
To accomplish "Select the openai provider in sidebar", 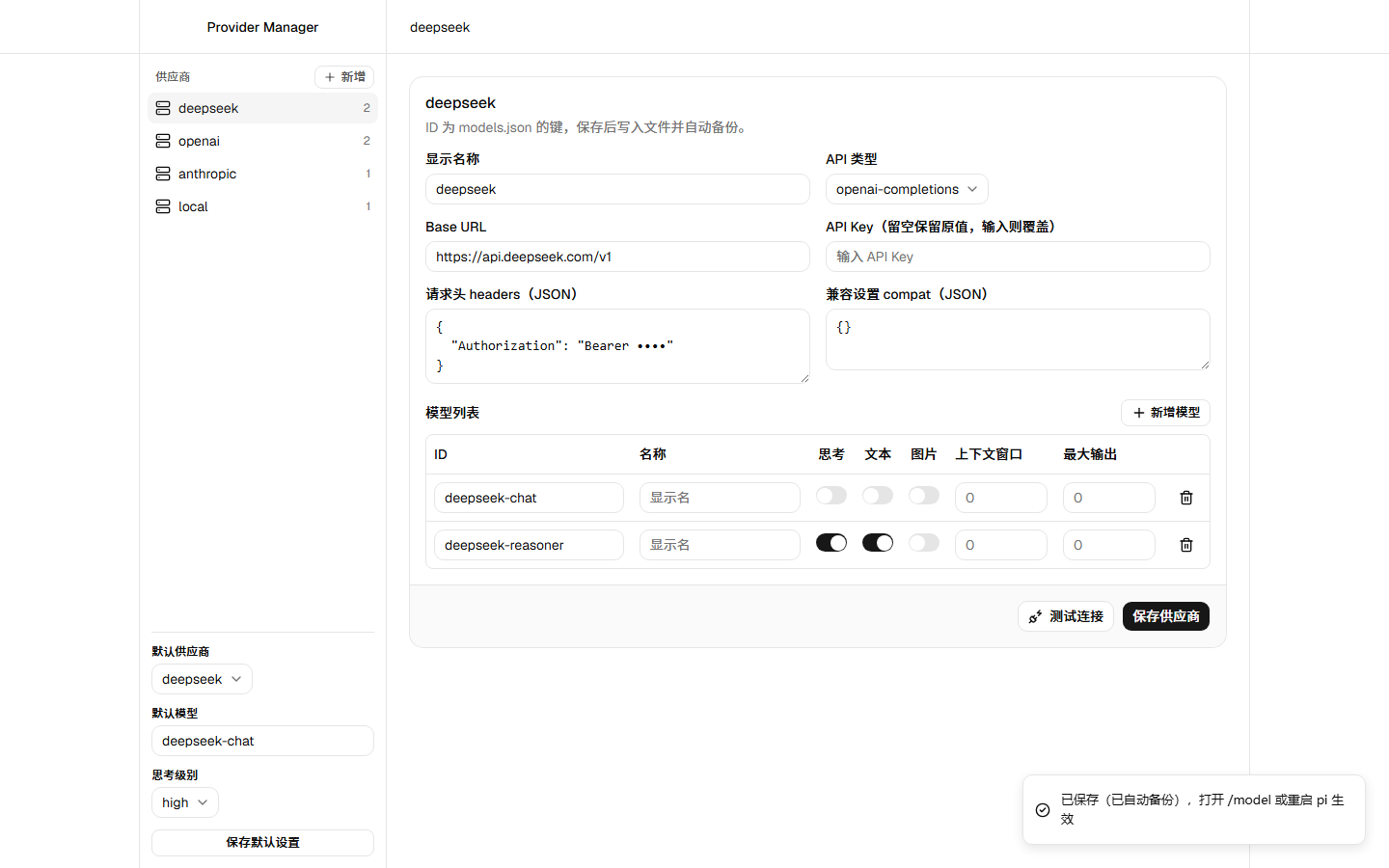I will pos(262,141).
